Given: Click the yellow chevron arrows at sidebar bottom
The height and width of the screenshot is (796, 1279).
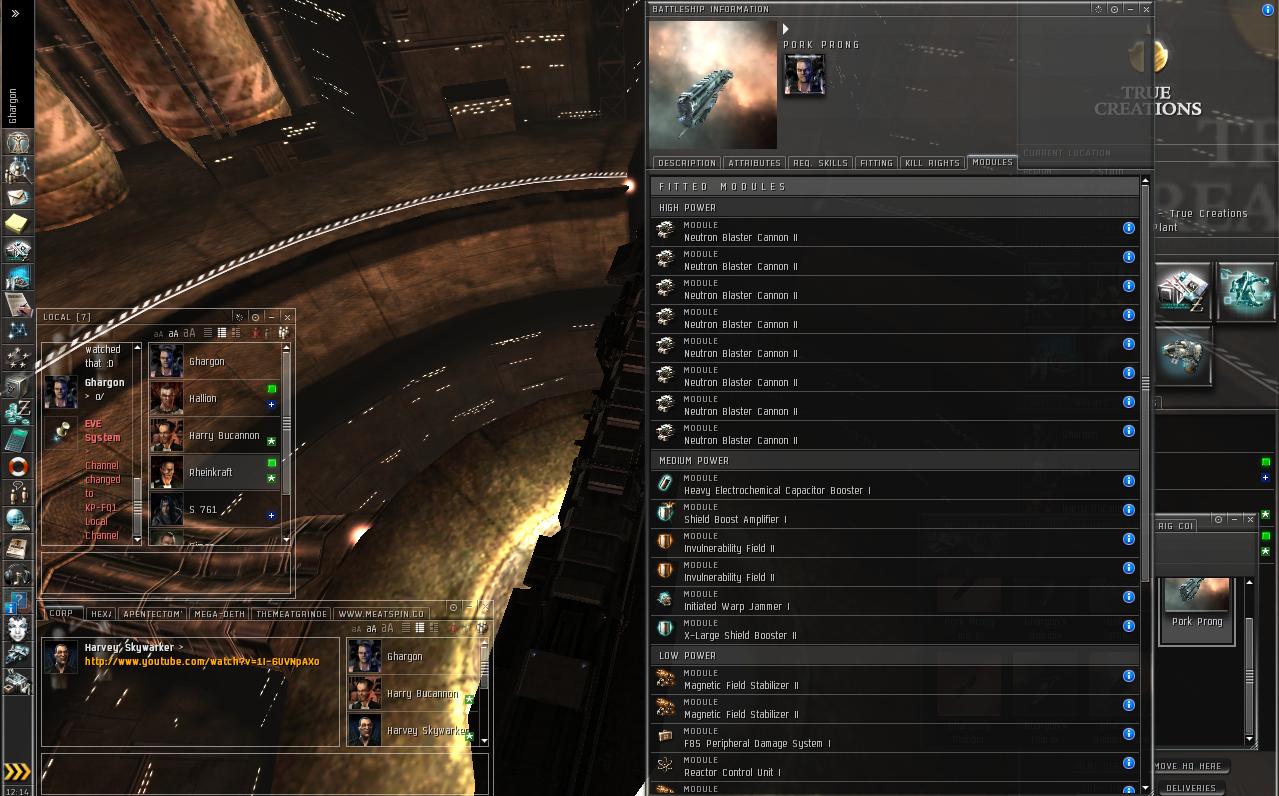Looking at the screenshot, I should tap(17, 772).
